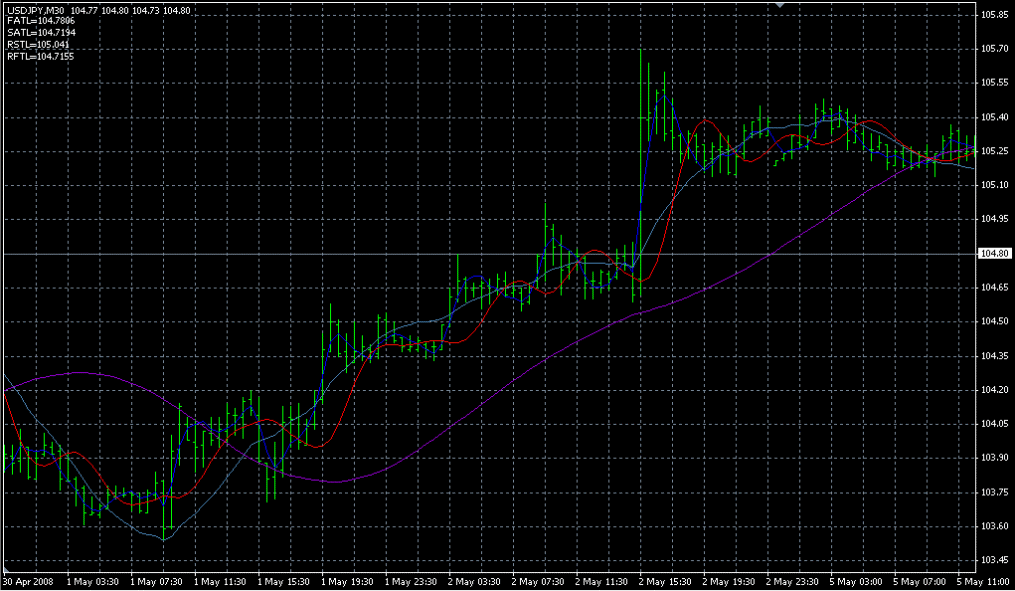Viewport: 1015px width, 591px height.
Task: Click the 105.85 price axis label
Action: pyautogui.click(x=994, y=15)
